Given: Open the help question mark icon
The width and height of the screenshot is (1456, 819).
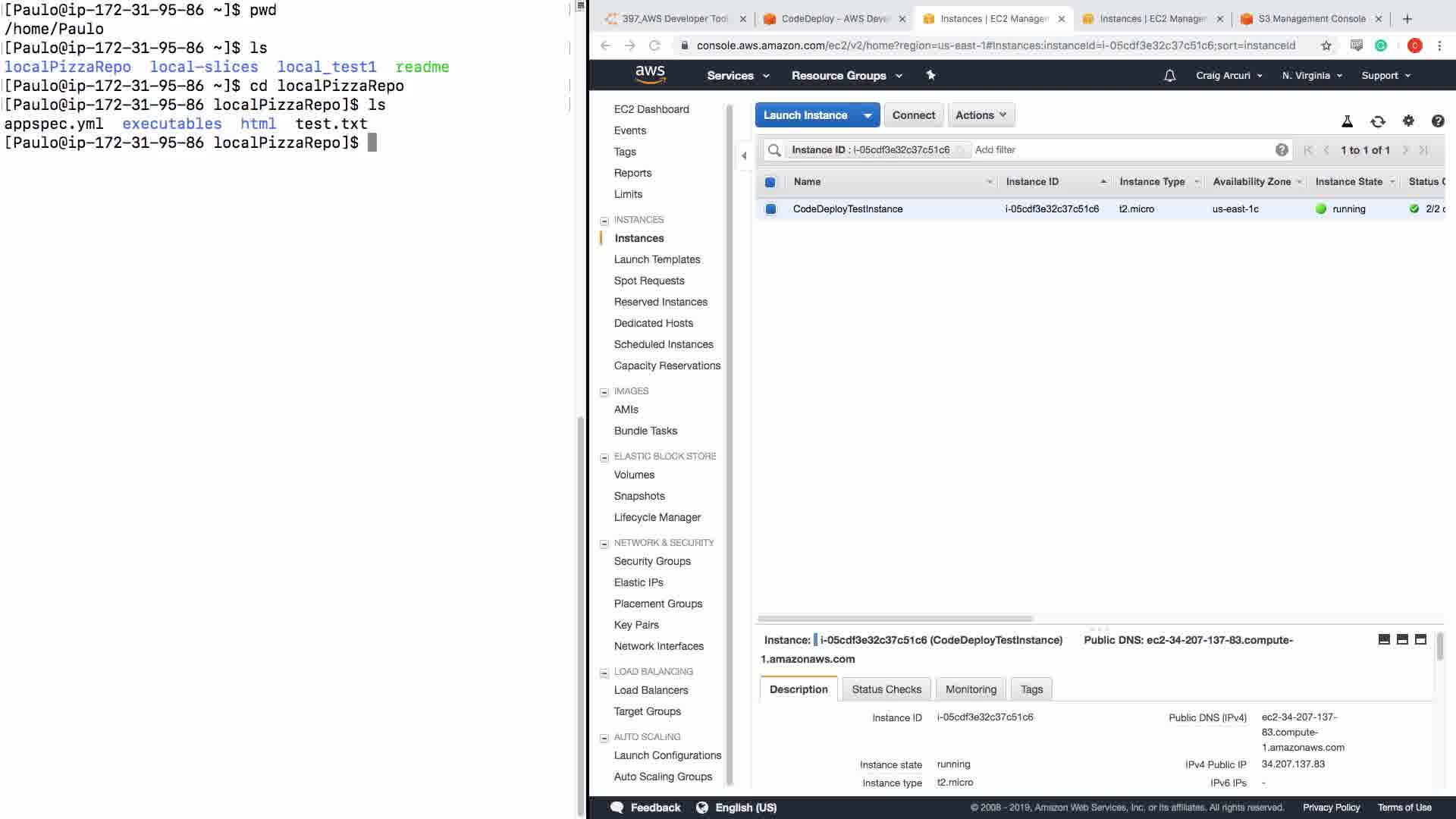Looking at the screenshot, I should (x=1437, y=121).
